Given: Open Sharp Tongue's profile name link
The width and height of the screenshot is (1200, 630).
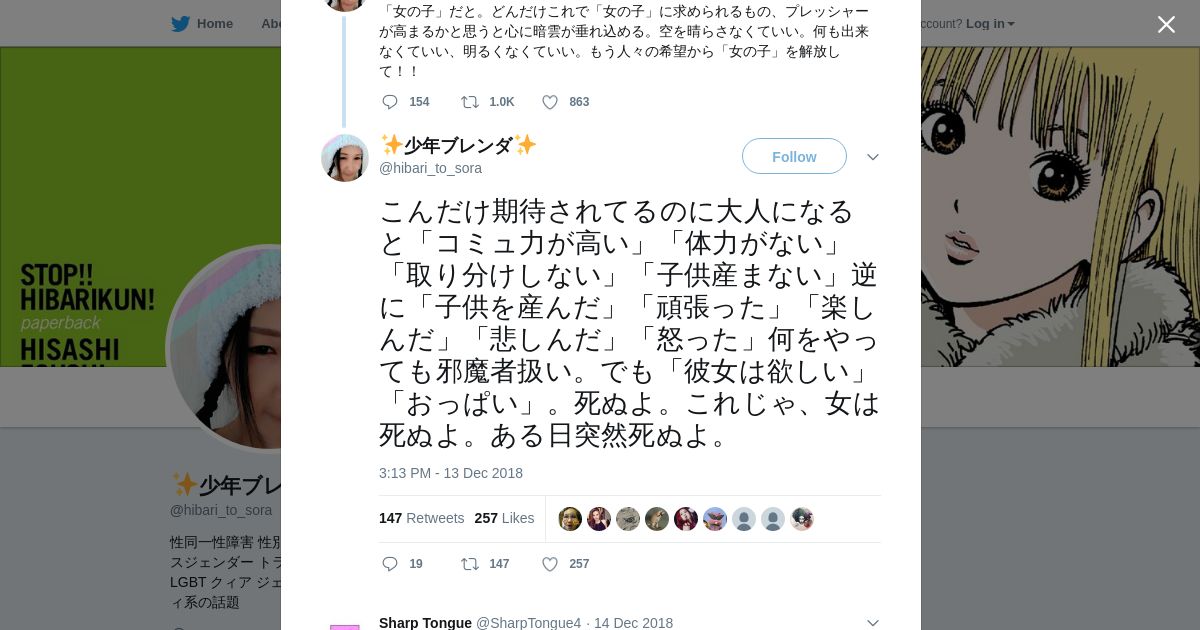Looking at the screenshot, I should [425, 623].
